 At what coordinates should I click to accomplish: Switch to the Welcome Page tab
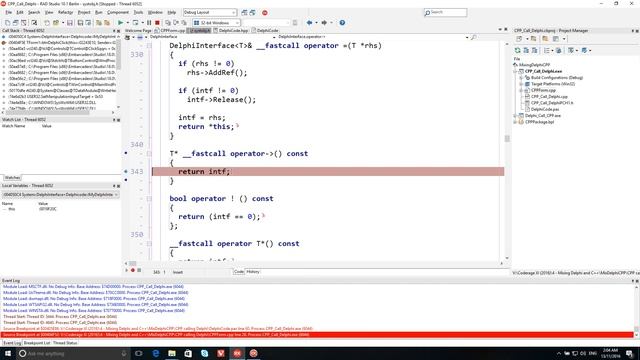138,30
